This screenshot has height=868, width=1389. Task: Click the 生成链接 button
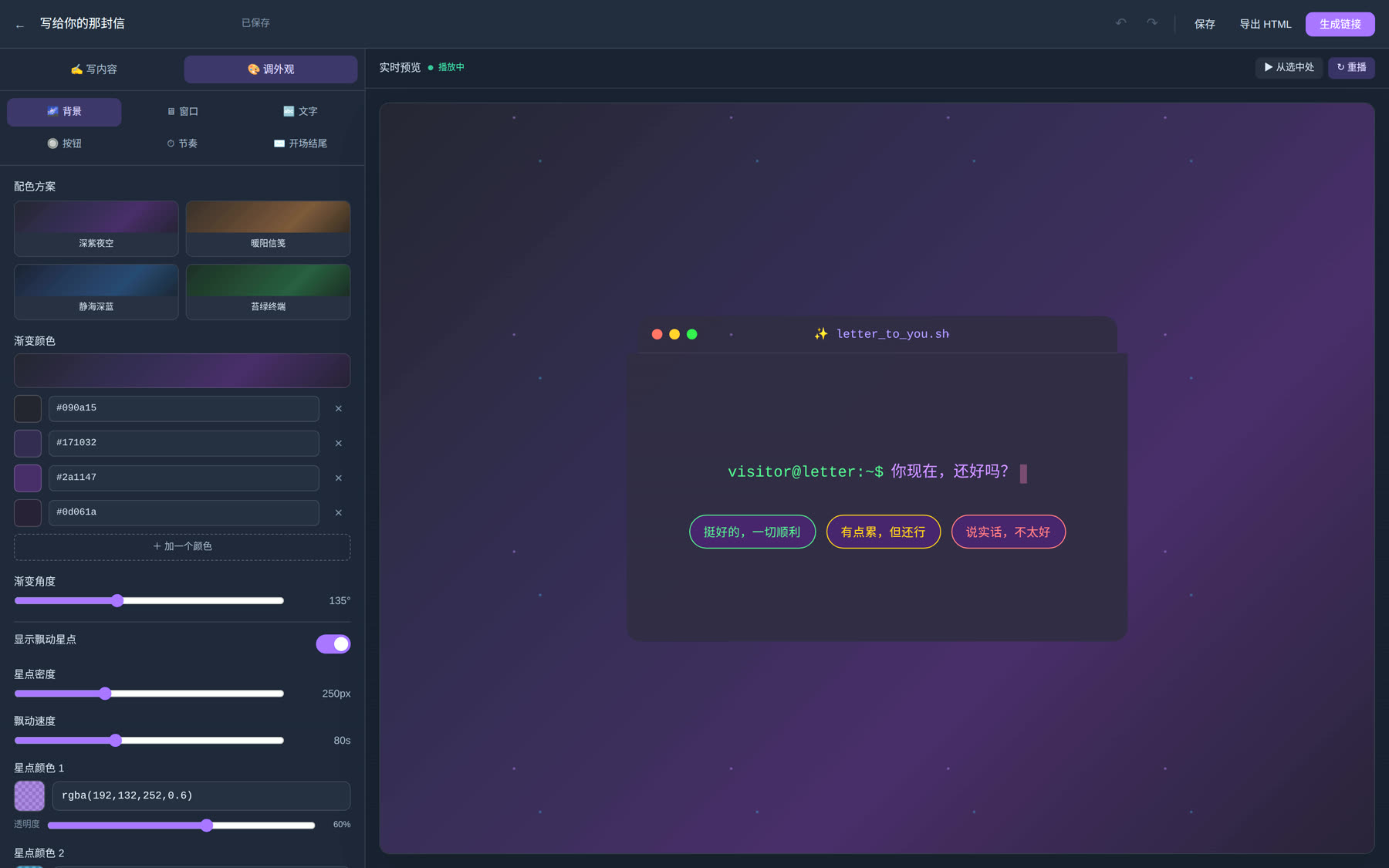click(x=1340, y=24)
